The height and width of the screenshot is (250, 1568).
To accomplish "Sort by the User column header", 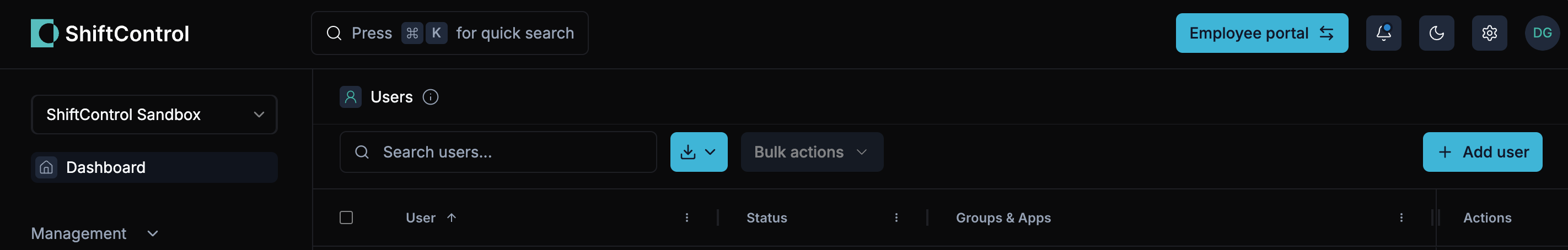I will (x=421, y=218).
